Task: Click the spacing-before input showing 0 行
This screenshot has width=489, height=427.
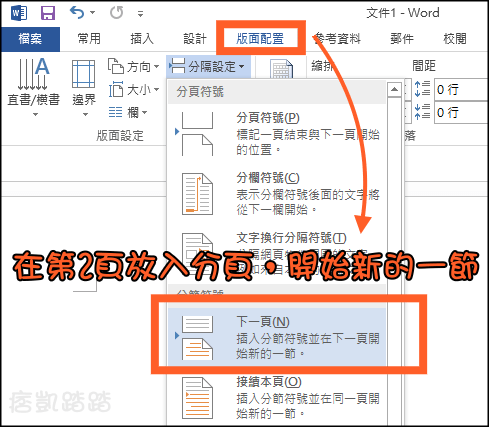Action: tap(461, 89)
